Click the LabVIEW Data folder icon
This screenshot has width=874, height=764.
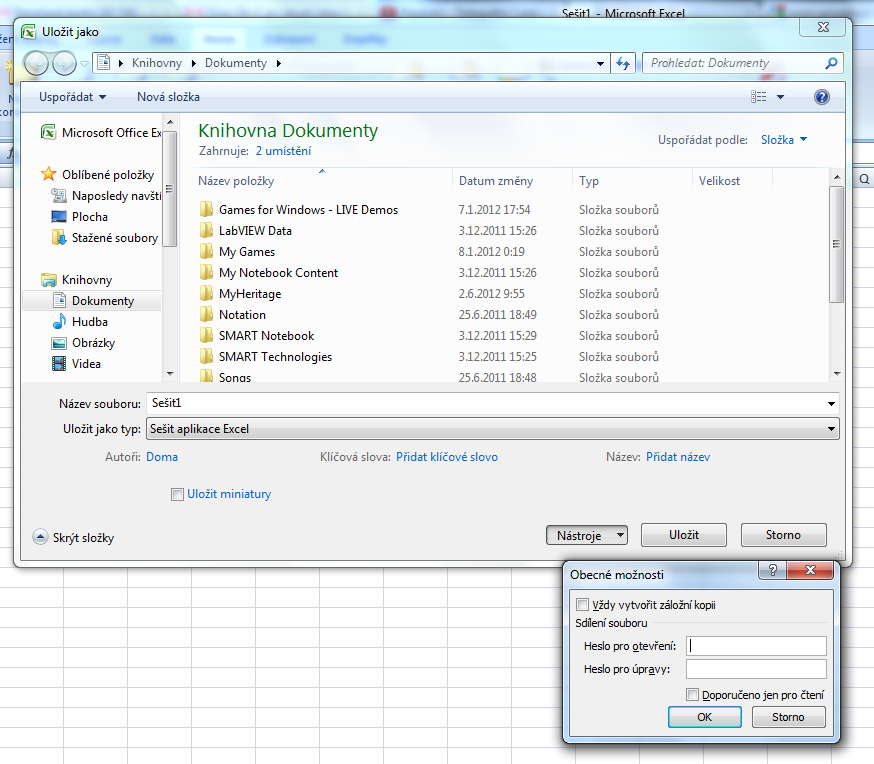(206, 231)
